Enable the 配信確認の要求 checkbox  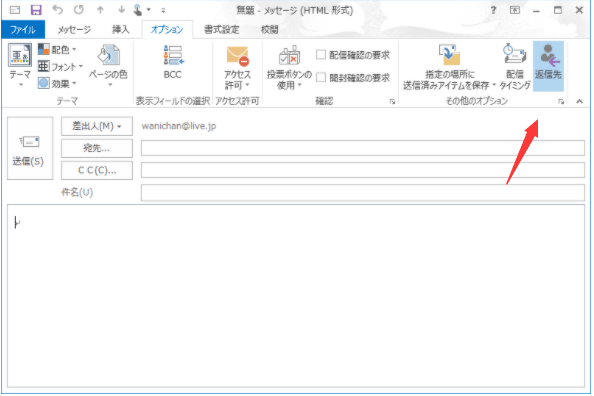[321, 55]
